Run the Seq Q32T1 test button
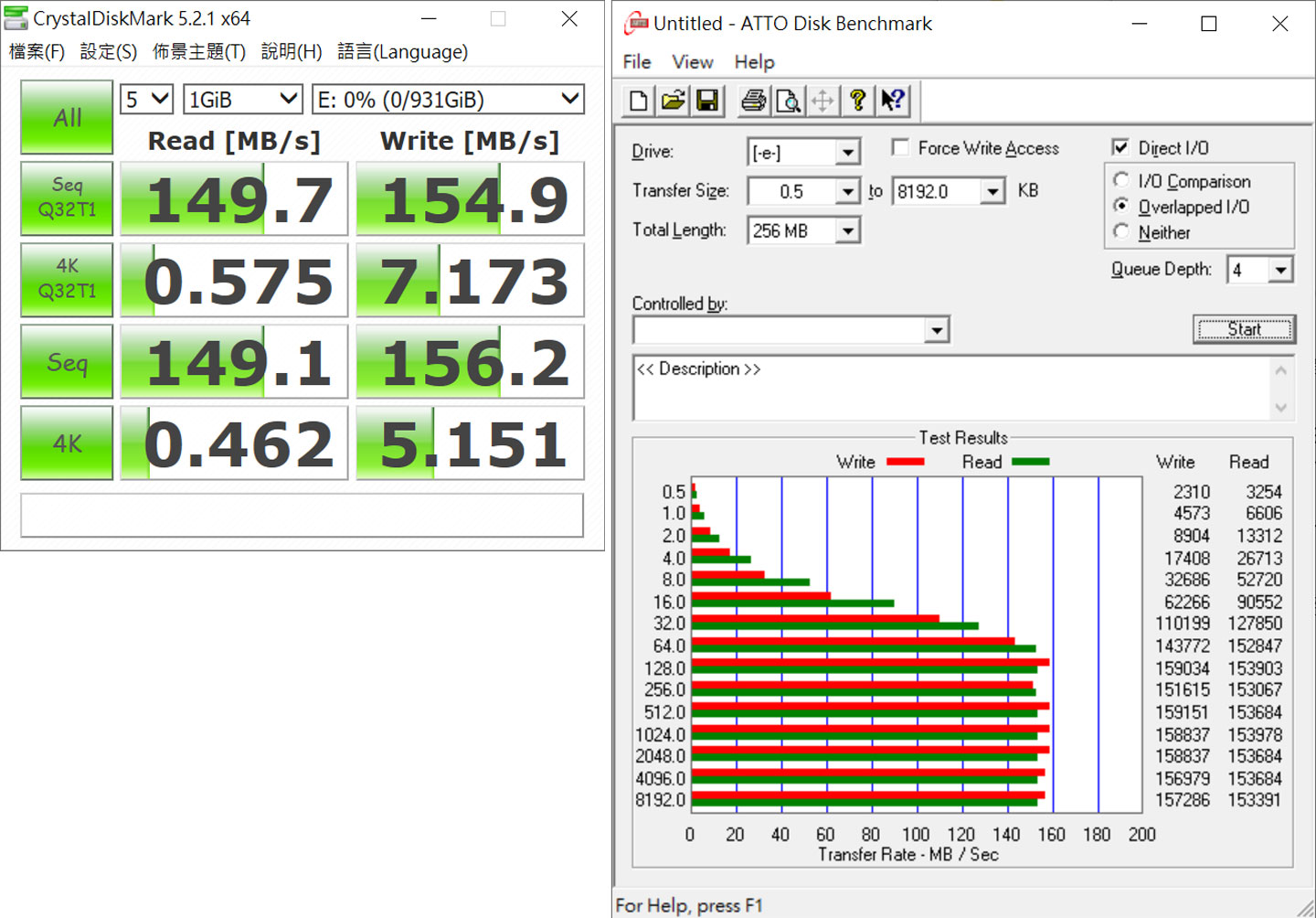The height and width of the screenshot is (918, 1316). point(67,197)
